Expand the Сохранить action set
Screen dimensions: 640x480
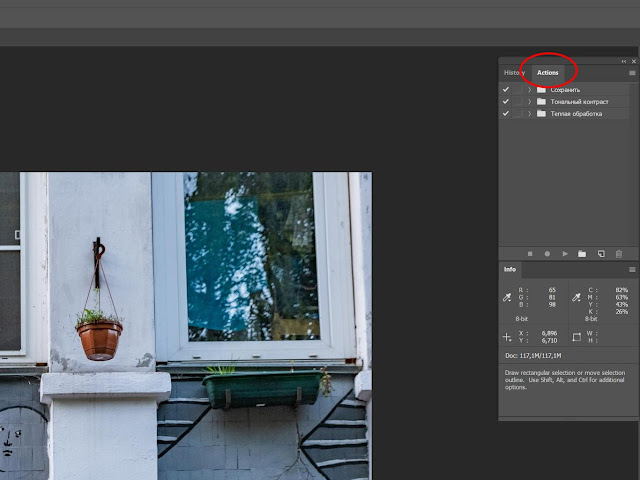tap(529, 89)
